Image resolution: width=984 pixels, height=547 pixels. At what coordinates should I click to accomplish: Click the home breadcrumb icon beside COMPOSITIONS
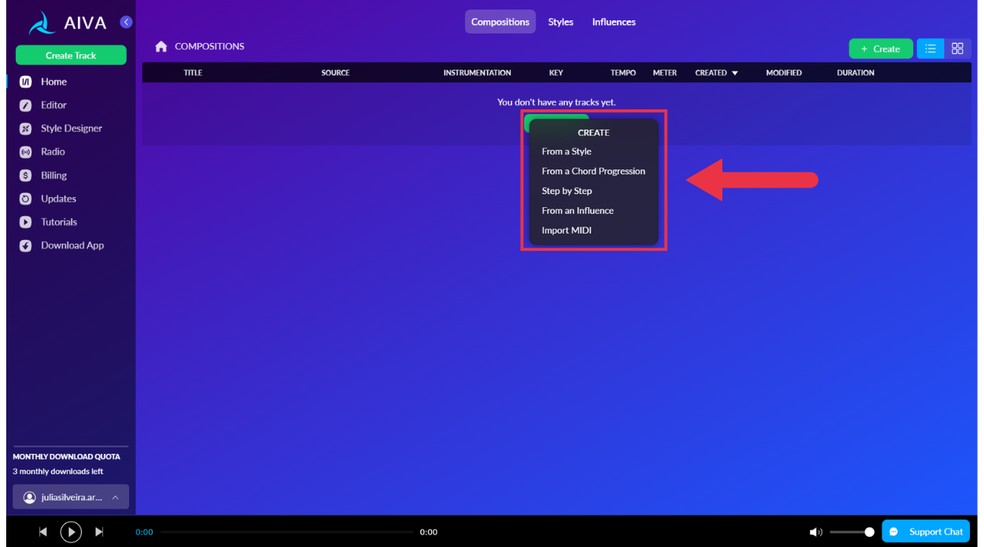[161, 46]
